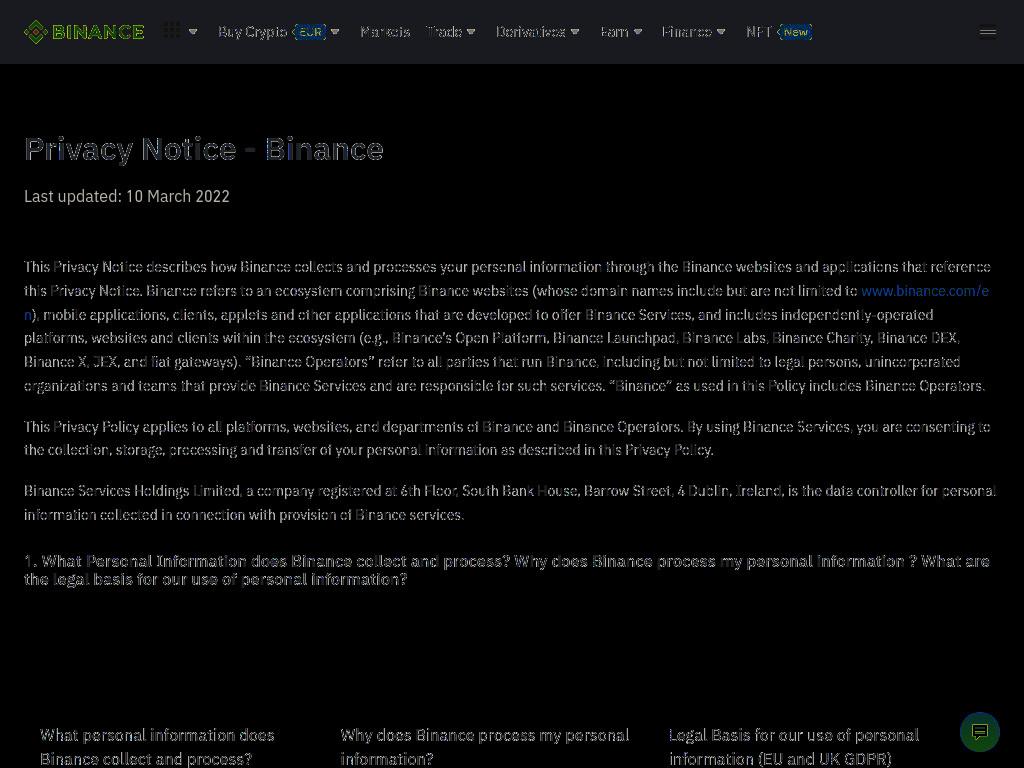Go to Markets page
Viewport: 1024px width, 768px height.
[385, 32]
